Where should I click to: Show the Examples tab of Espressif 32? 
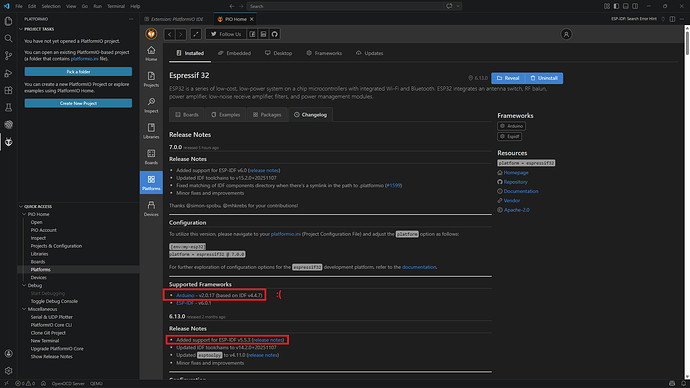tap(225, 115)
